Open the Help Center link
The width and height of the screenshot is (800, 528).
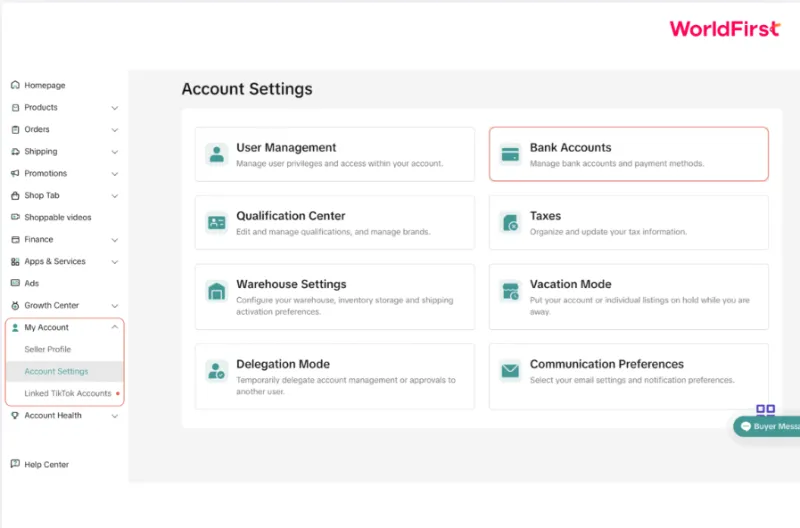(46, 464)
